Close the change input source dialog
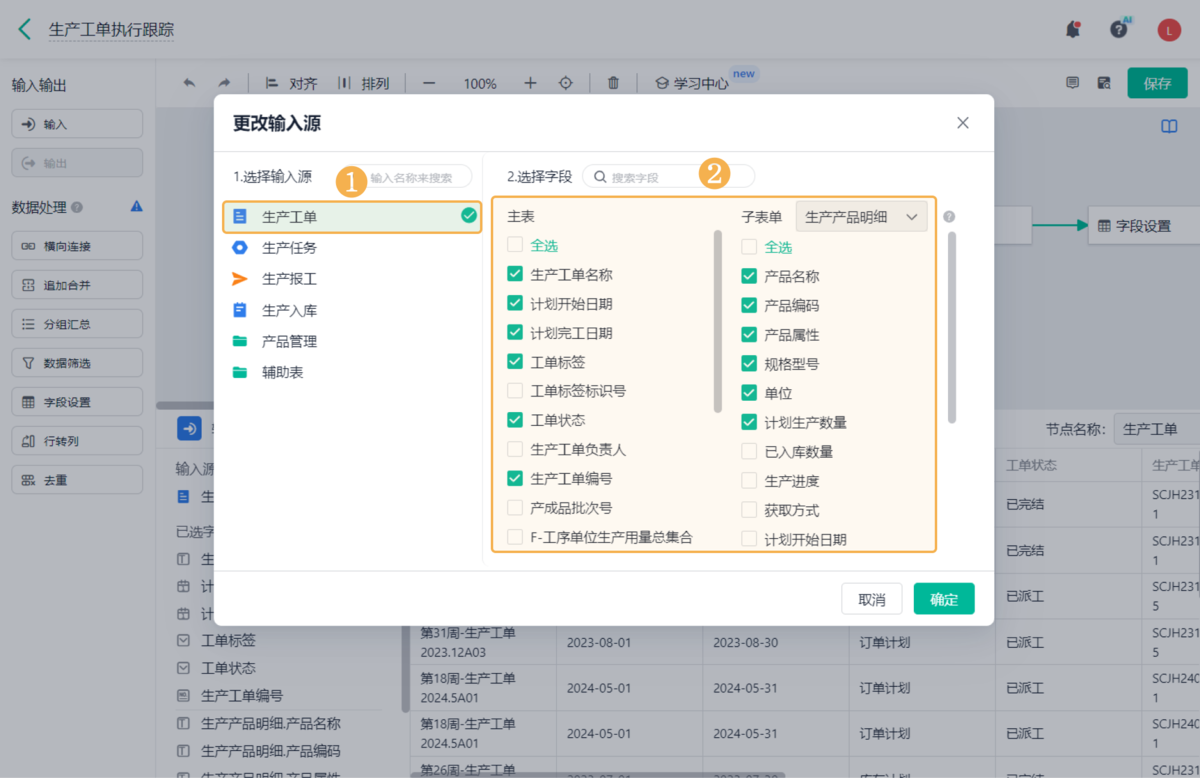Screen dimensions: 1200x778 [x=963, y=123]
